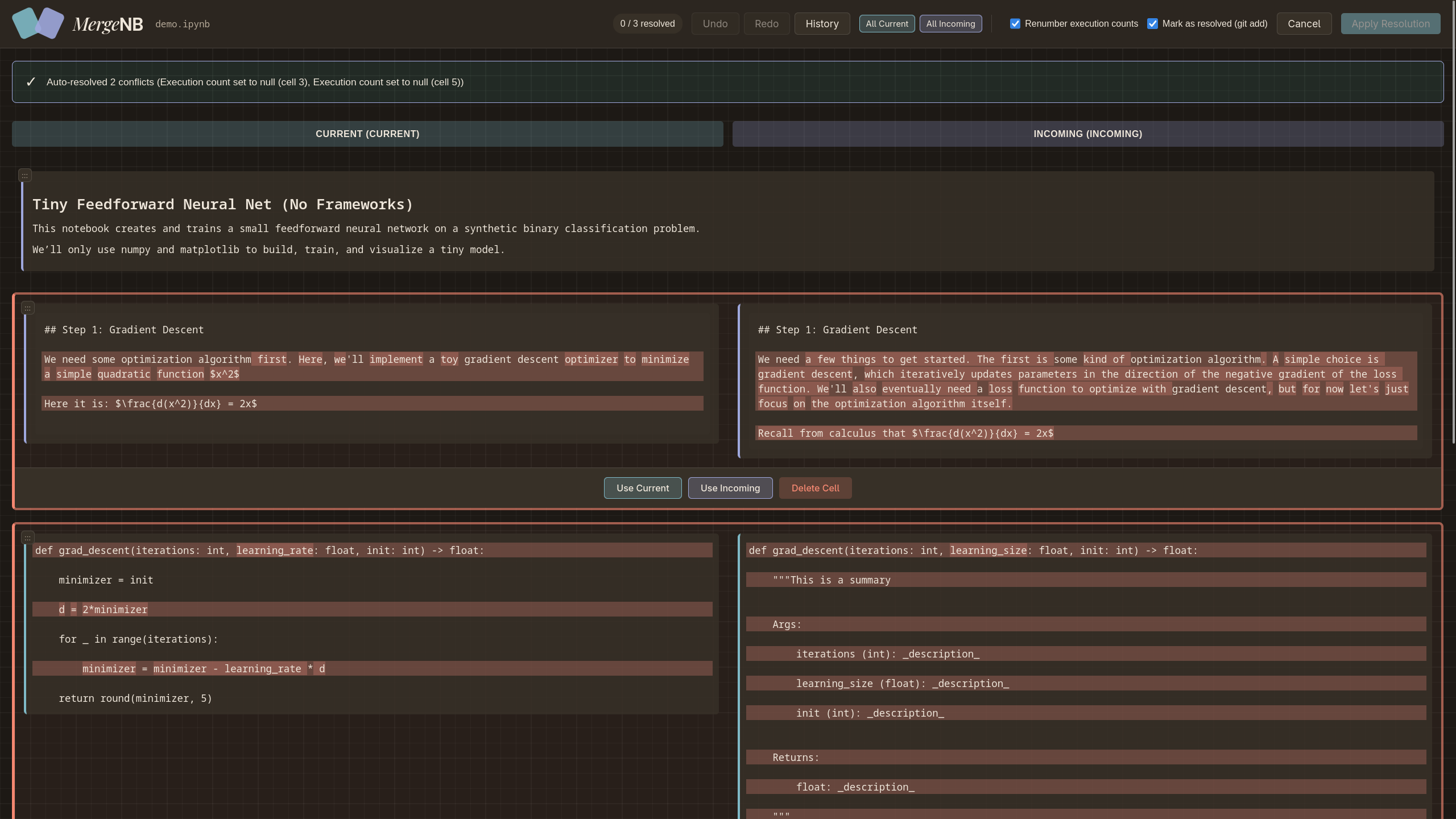Click the drag handle on the title cell
The image size is (1456, 819).
tap(25, 176)
